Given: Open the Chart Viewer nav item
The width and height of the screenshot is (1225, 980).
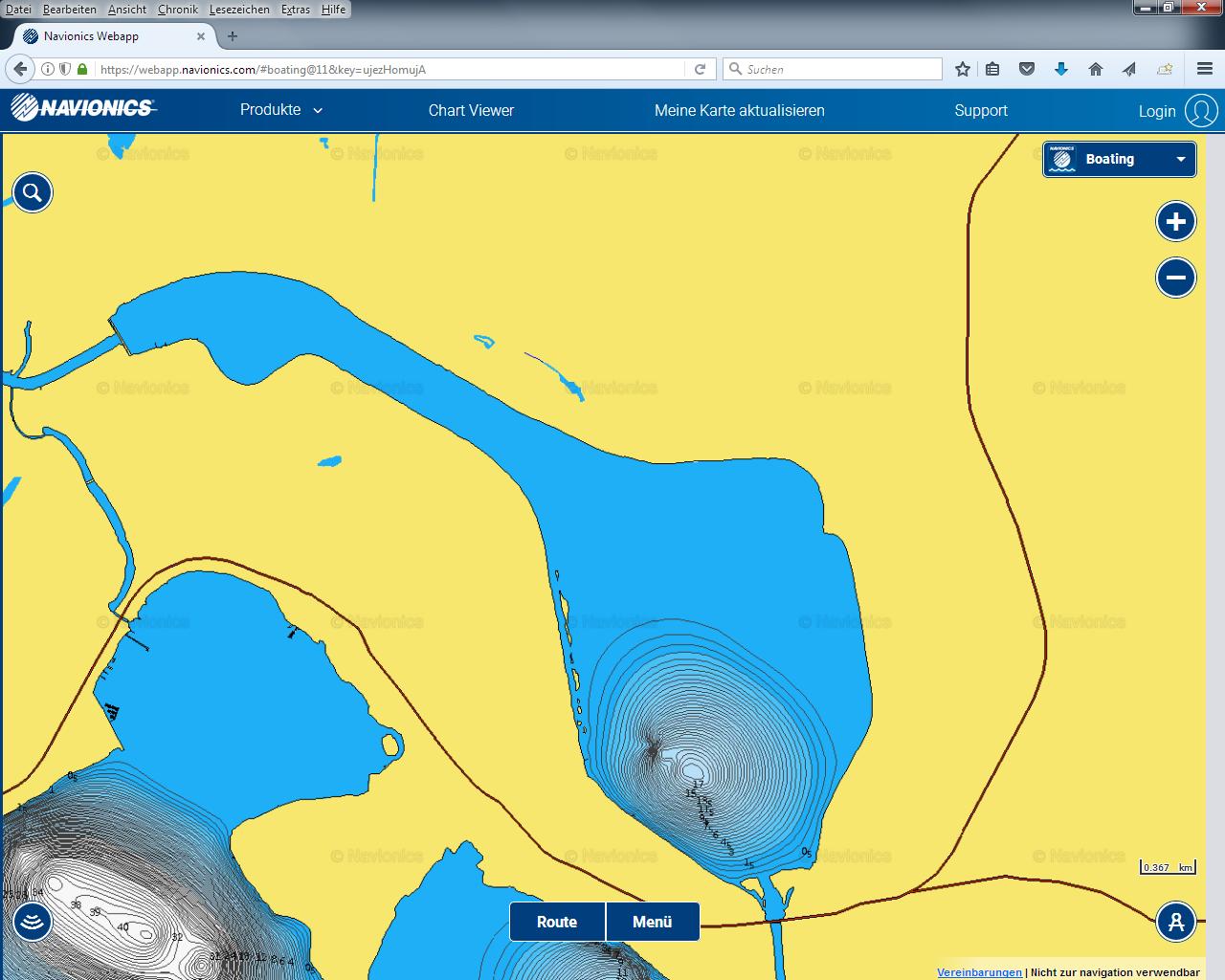Looking at the screenshot, I should tap(471, 110).
